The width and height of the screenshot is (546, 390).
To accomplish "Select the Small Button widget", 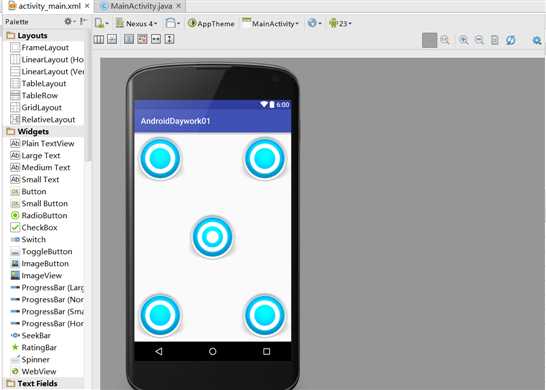I will (x=39, y=203).
